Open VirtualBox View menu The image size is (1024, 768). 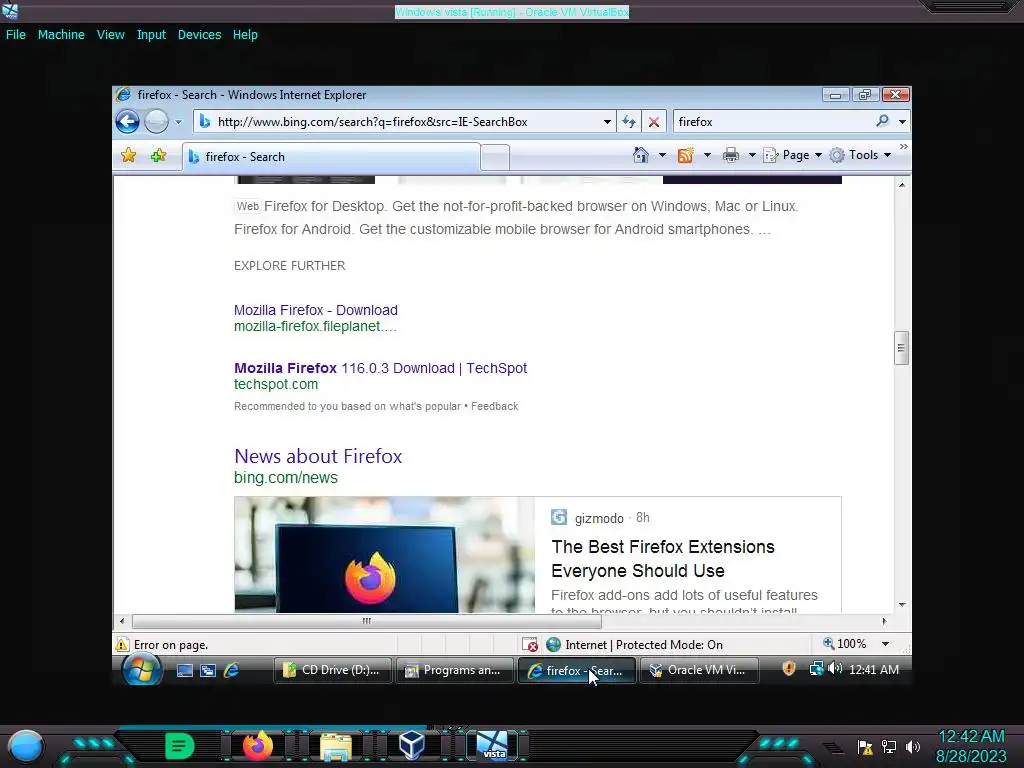110,35
